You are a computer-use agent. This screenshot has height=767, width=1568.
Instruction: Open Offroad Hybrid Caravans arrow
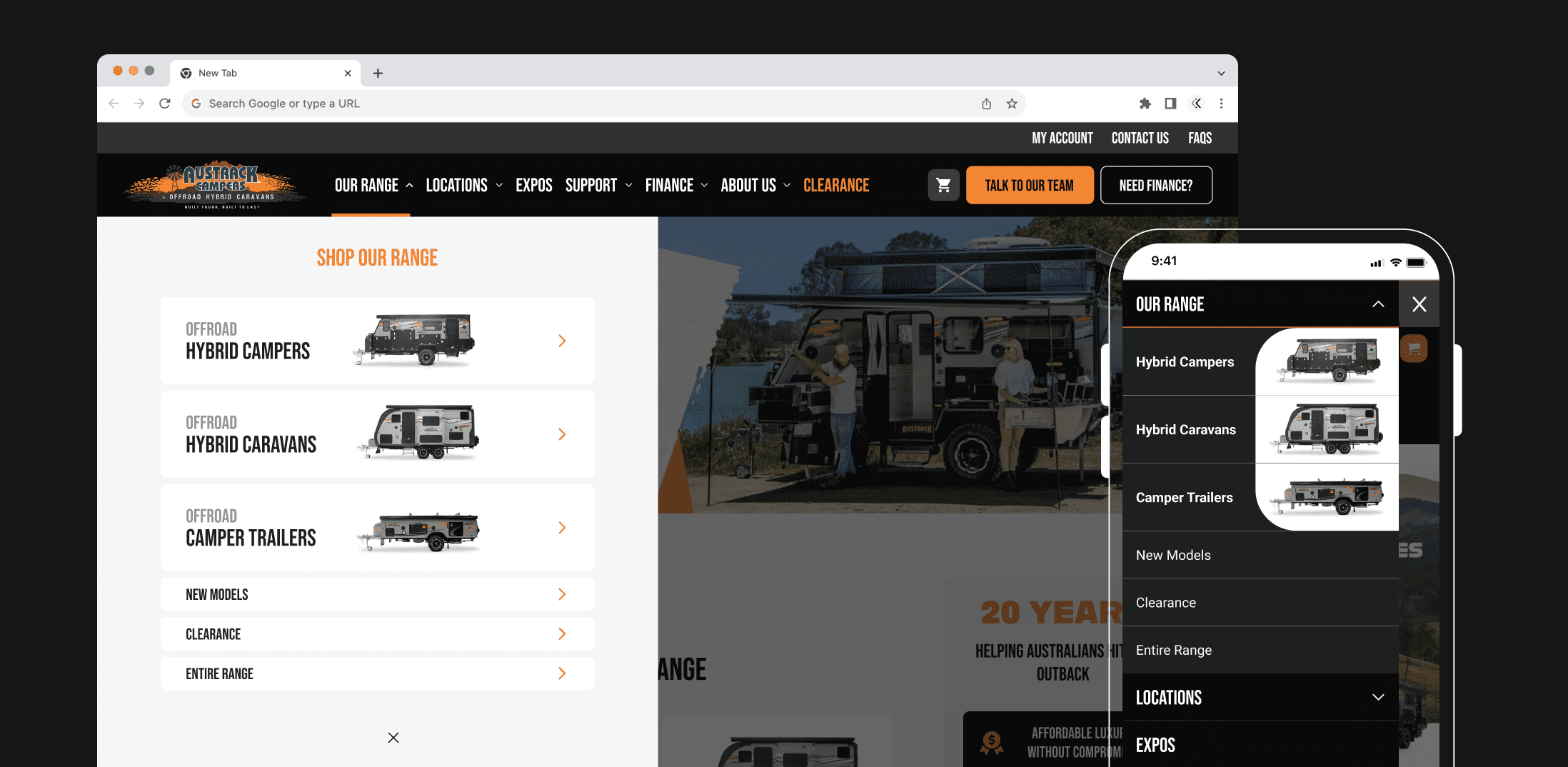[x=562, y=434]
